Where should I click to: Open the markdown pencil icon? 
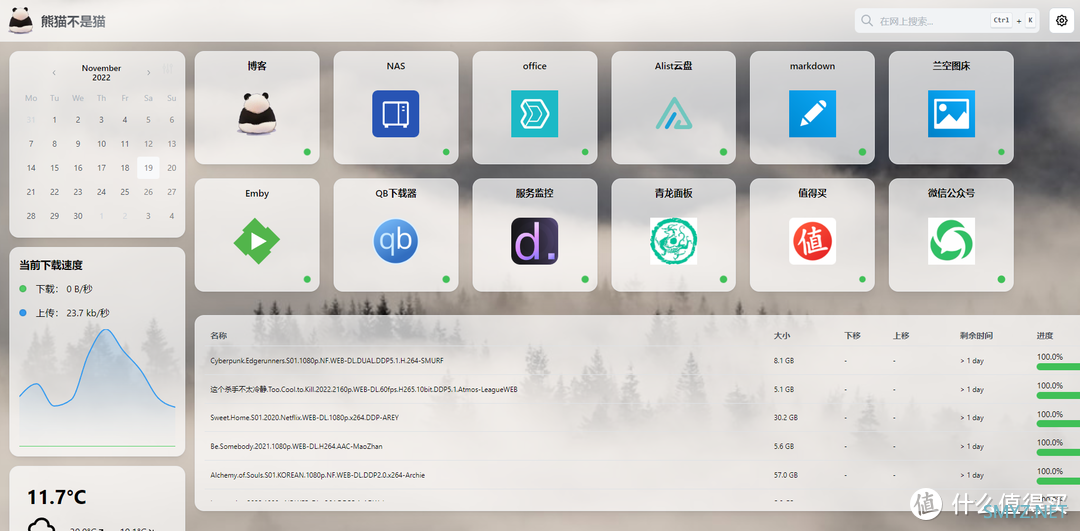point(813,114)
